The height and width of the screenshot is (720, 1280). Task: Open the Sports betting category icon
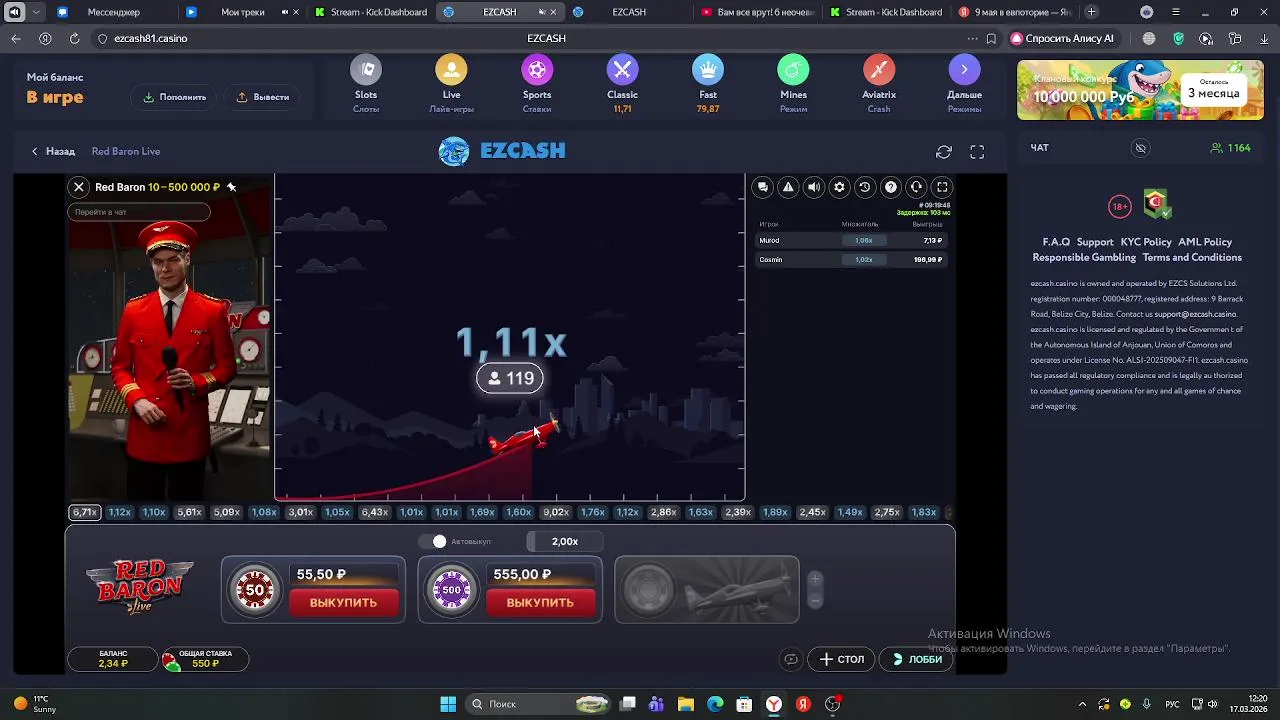point(537,70)
